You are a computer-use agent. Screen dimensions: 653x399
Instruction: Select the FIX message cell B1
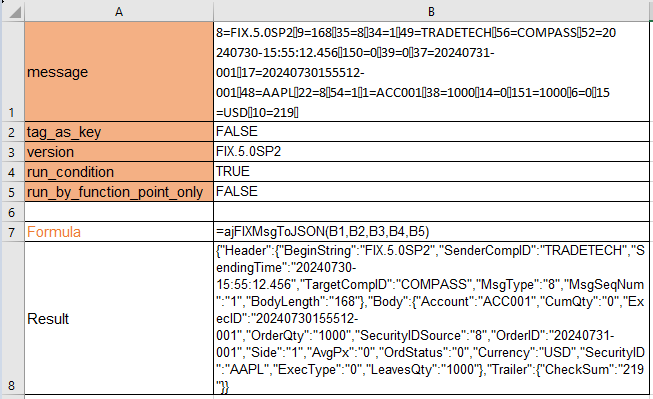tap(431, 72)
